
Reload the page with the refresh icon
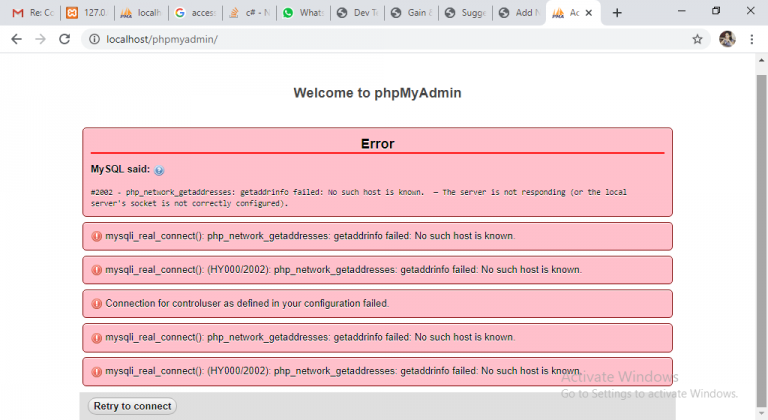(65, 39)
